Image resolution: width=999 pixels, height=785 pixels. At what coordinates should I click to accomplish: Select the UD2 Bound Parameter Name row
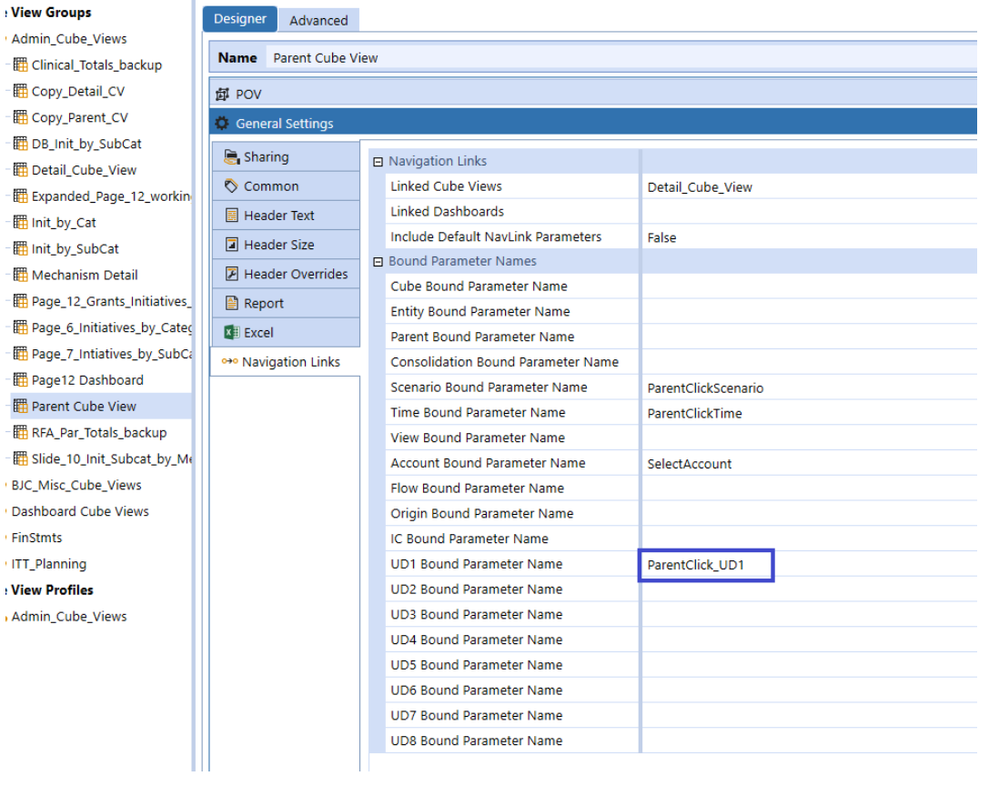[x=680, y=589]
